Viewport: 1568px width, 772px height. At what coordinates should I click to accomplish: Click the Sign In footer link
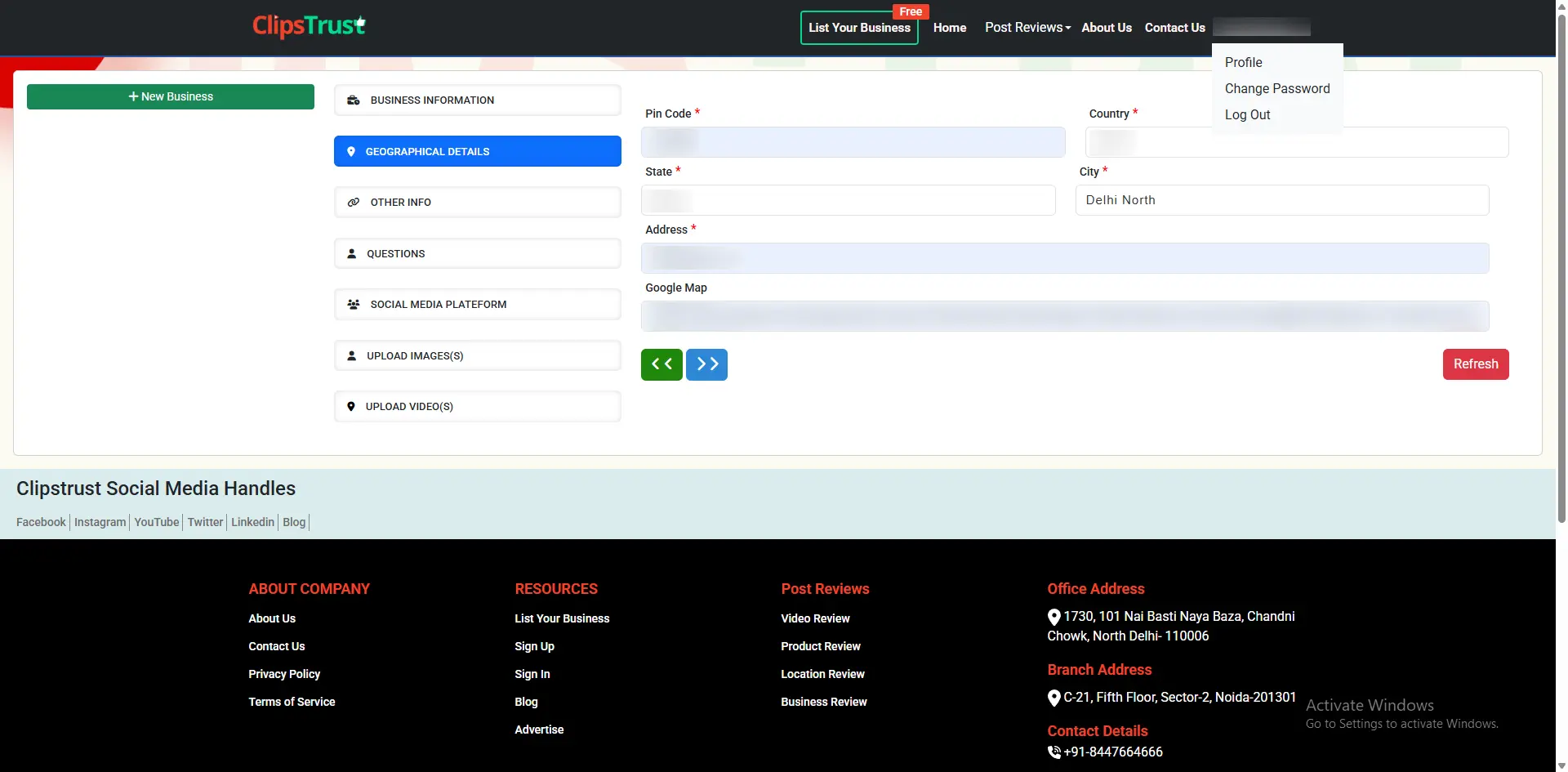tap(532, 674)
